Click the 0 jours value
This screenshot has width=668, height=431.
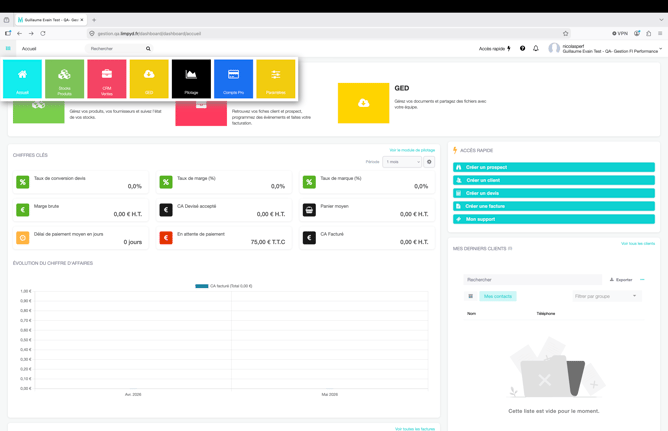click(133, 242)
